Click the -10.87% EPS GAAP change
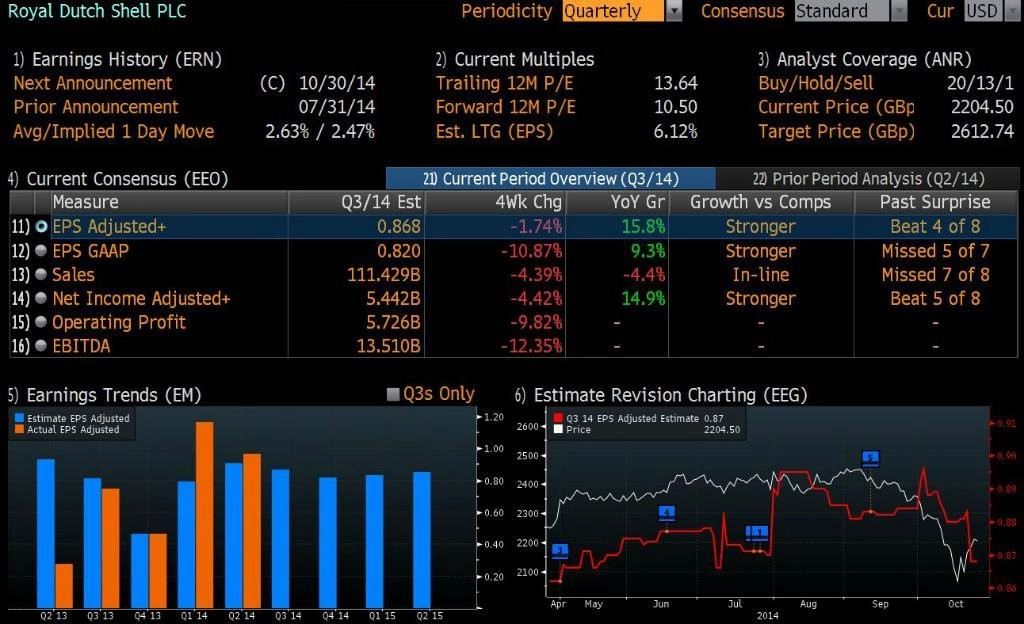 pyautogui.click(x=531, y=251)
